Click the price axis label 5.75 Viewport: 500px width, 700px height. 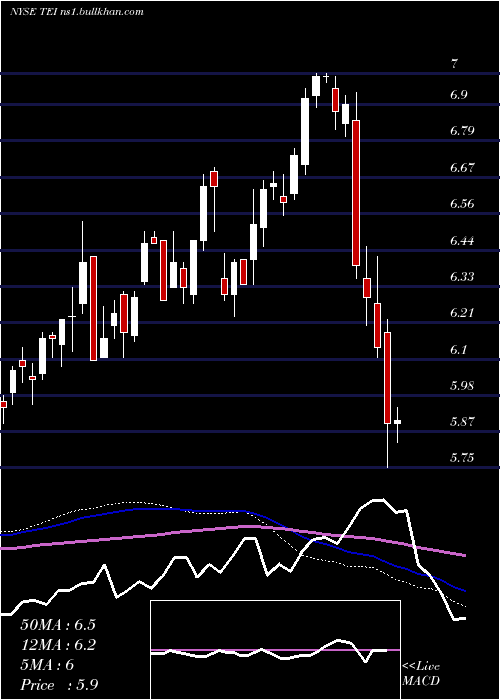pyautogui.click(x=461, y=458)
